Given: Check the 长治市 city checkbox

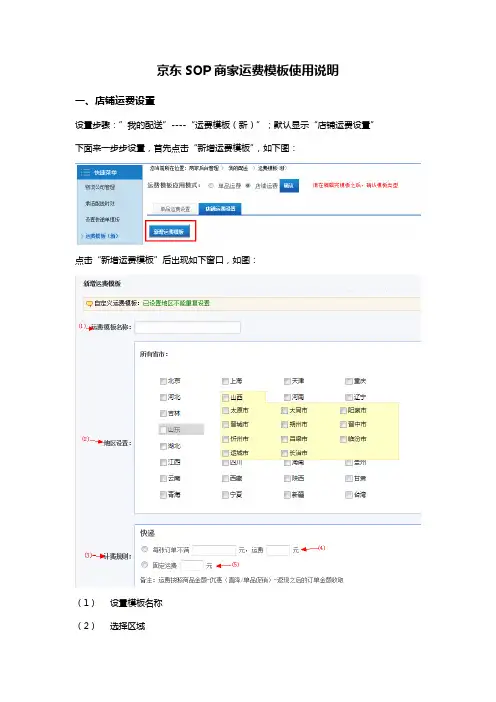Looking at the screenshot, I should click(284, 453).
